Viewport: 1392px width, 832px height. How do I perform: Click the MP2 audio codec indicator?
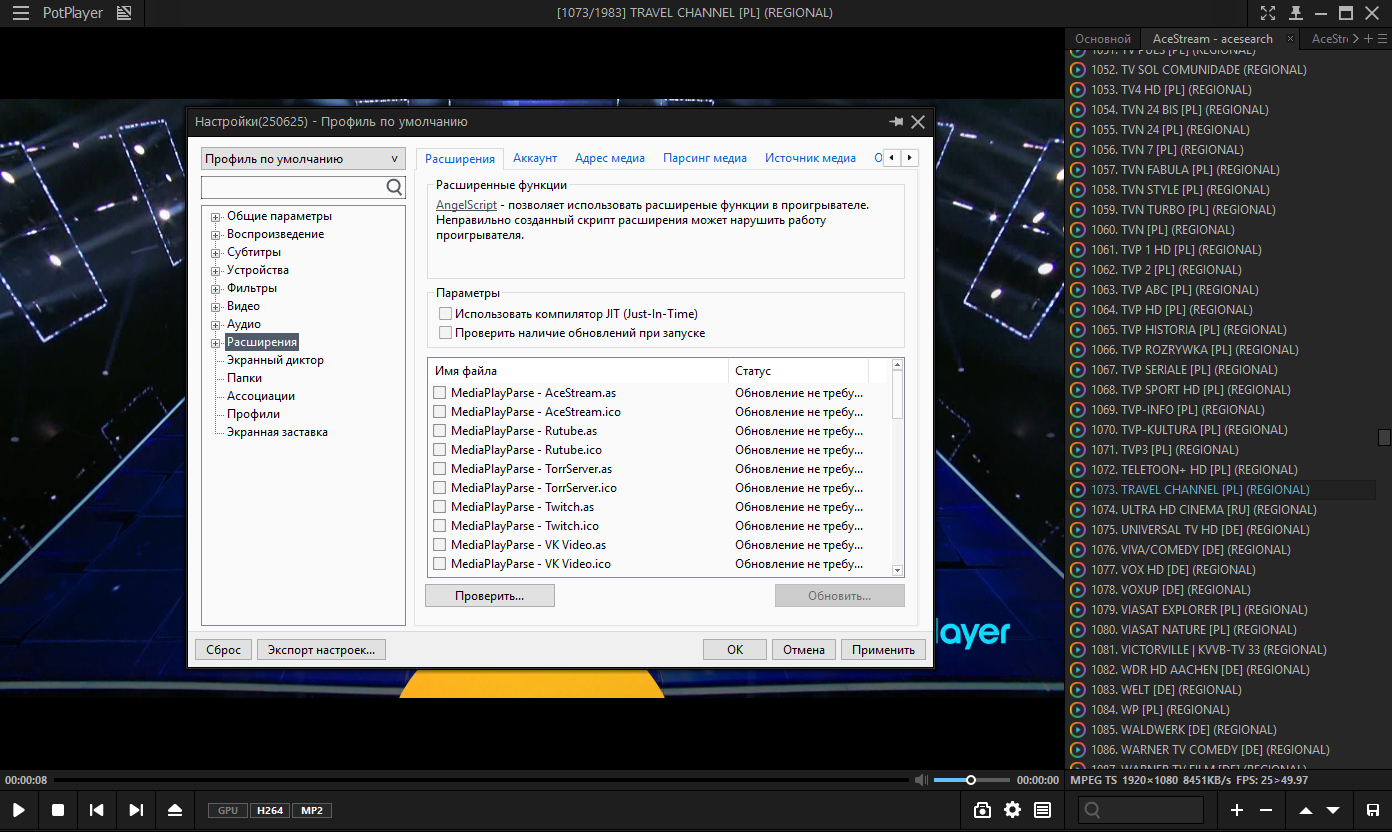tap(312, 810)
